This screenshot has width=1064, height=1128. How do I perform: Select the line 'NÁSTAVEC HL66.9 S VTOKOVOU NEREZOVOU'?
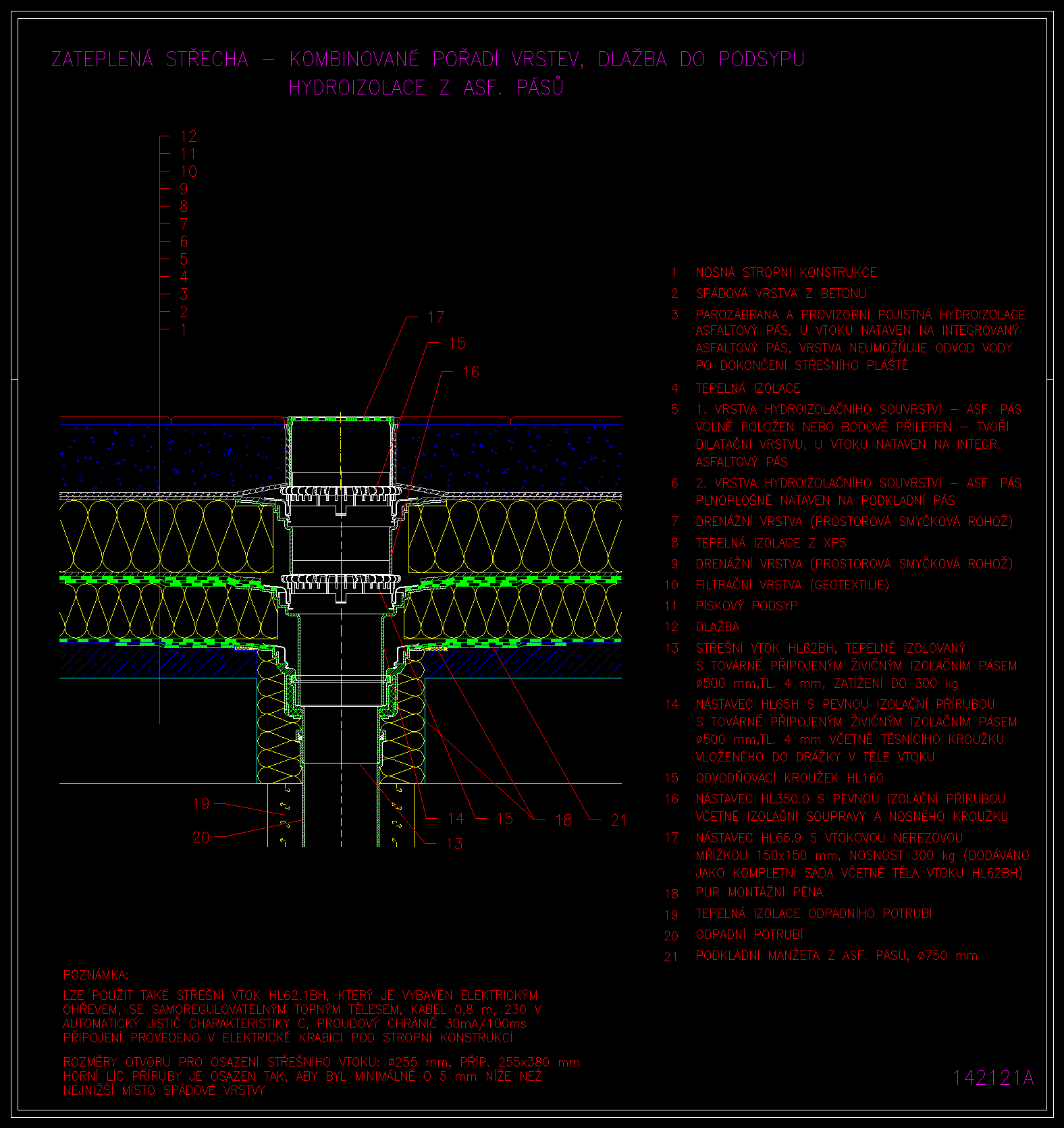coord(830,838)
